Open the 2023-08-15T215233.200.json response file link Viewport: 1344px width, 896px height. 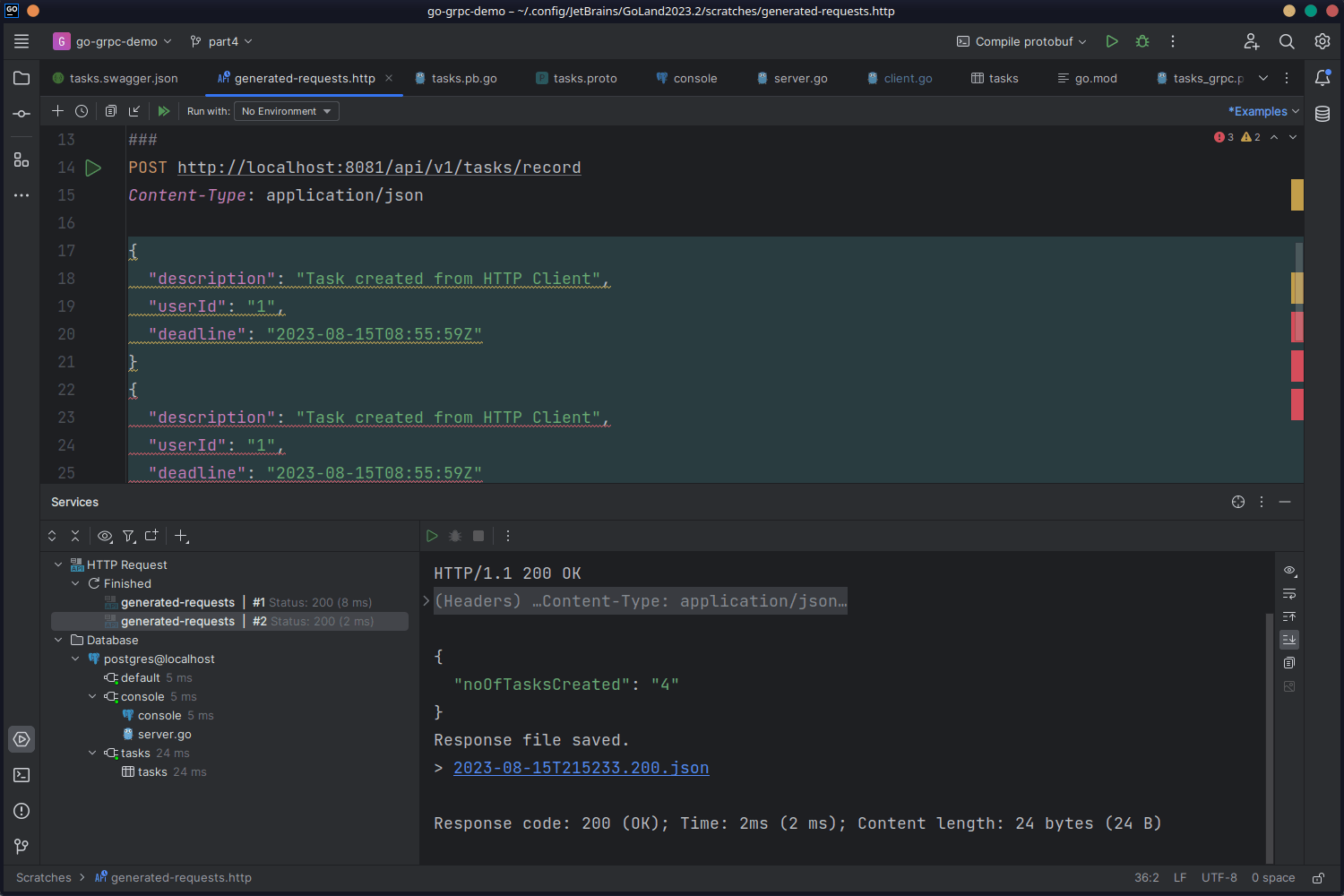[581, 768]
